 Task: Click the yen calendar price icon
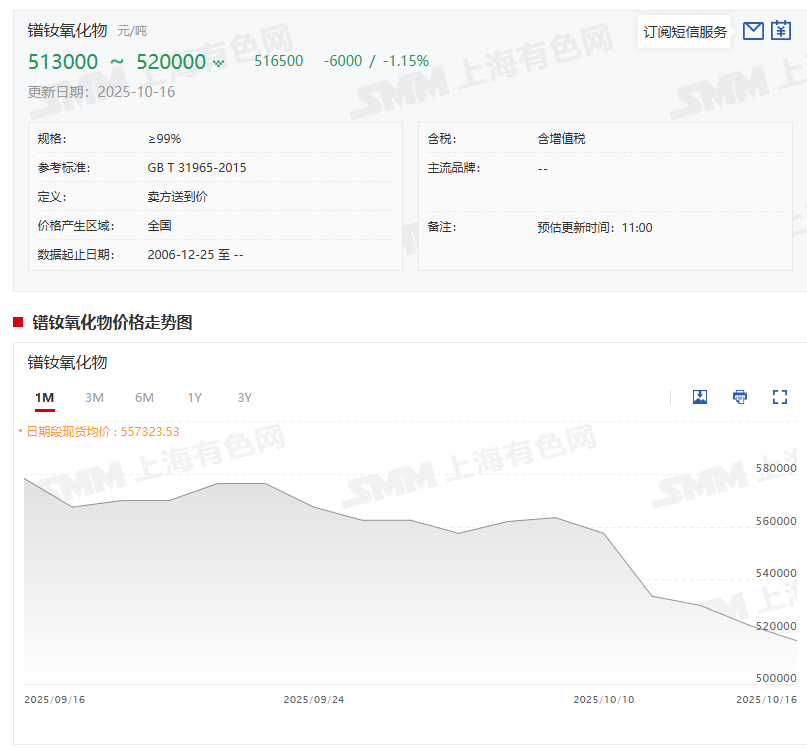coord(781,31)
